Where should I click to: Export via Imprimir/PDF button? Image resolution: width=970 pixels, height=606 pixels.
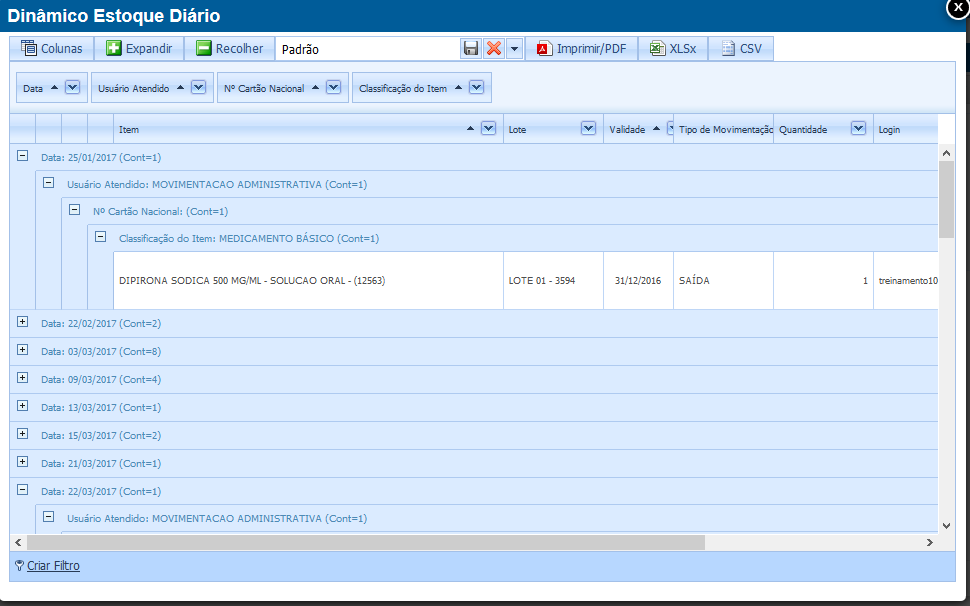pyautogui.click(x=581, y=48)
